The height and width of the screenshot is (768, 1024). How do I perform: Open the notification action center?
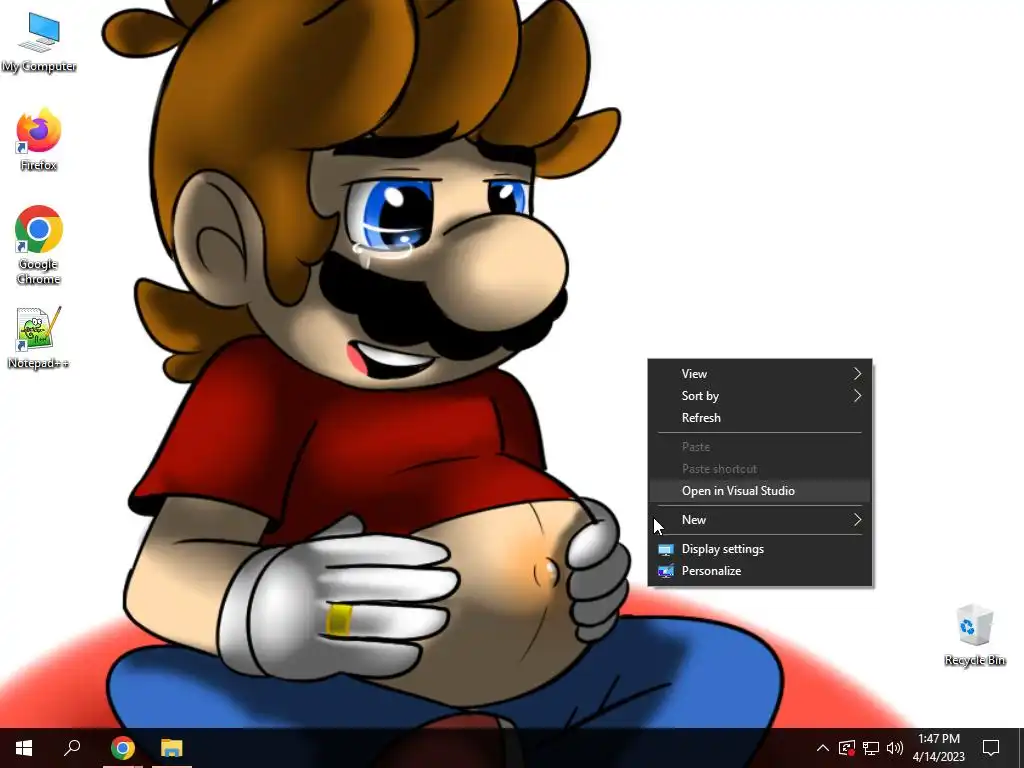pyautogui.click(x=991, y=748)
